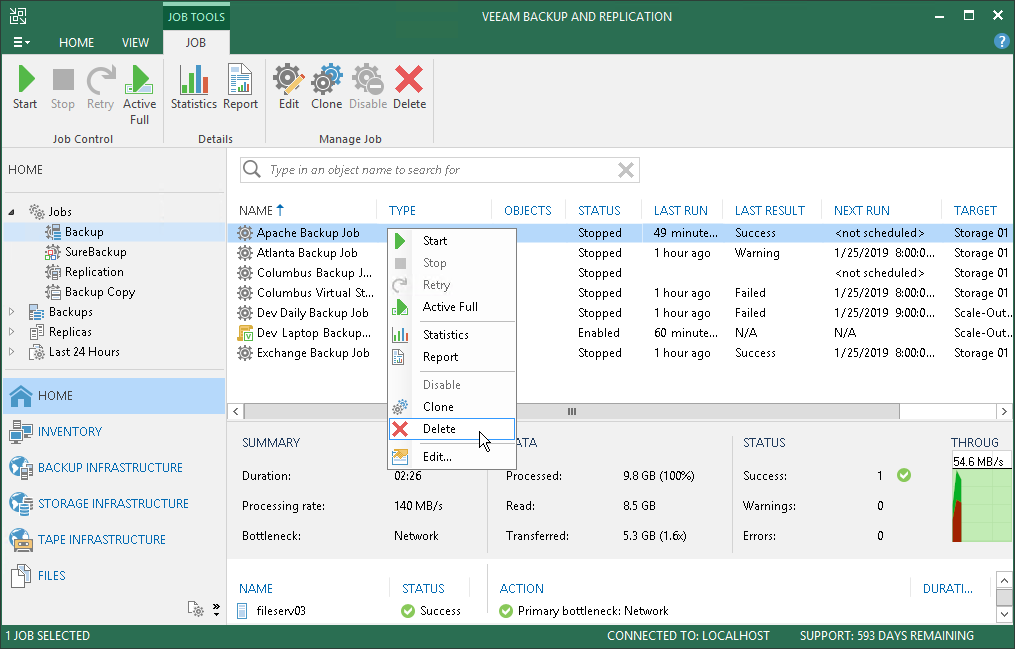This screenshot has width=1015, height=649.
Task: Sort by LAST RESULT column header
Action: point(770,210)
